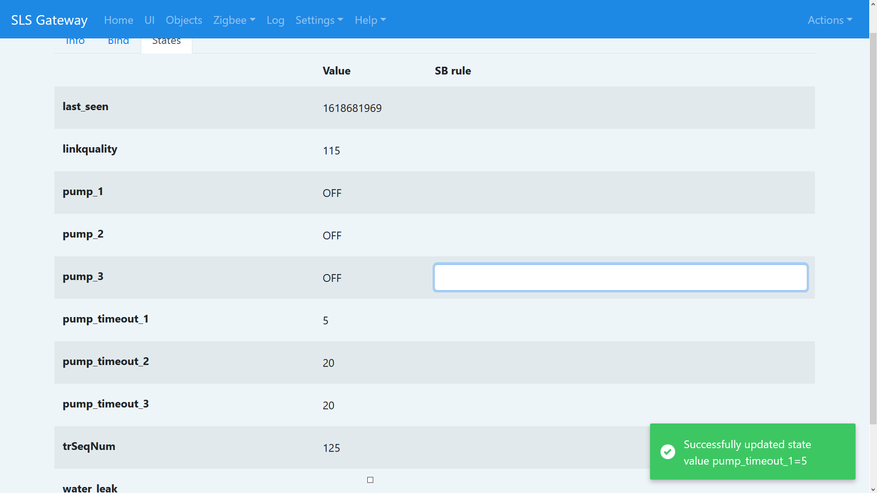Viewport: 877px width, 493px height.
Task: Select the States tab
Action: point(166,42)
